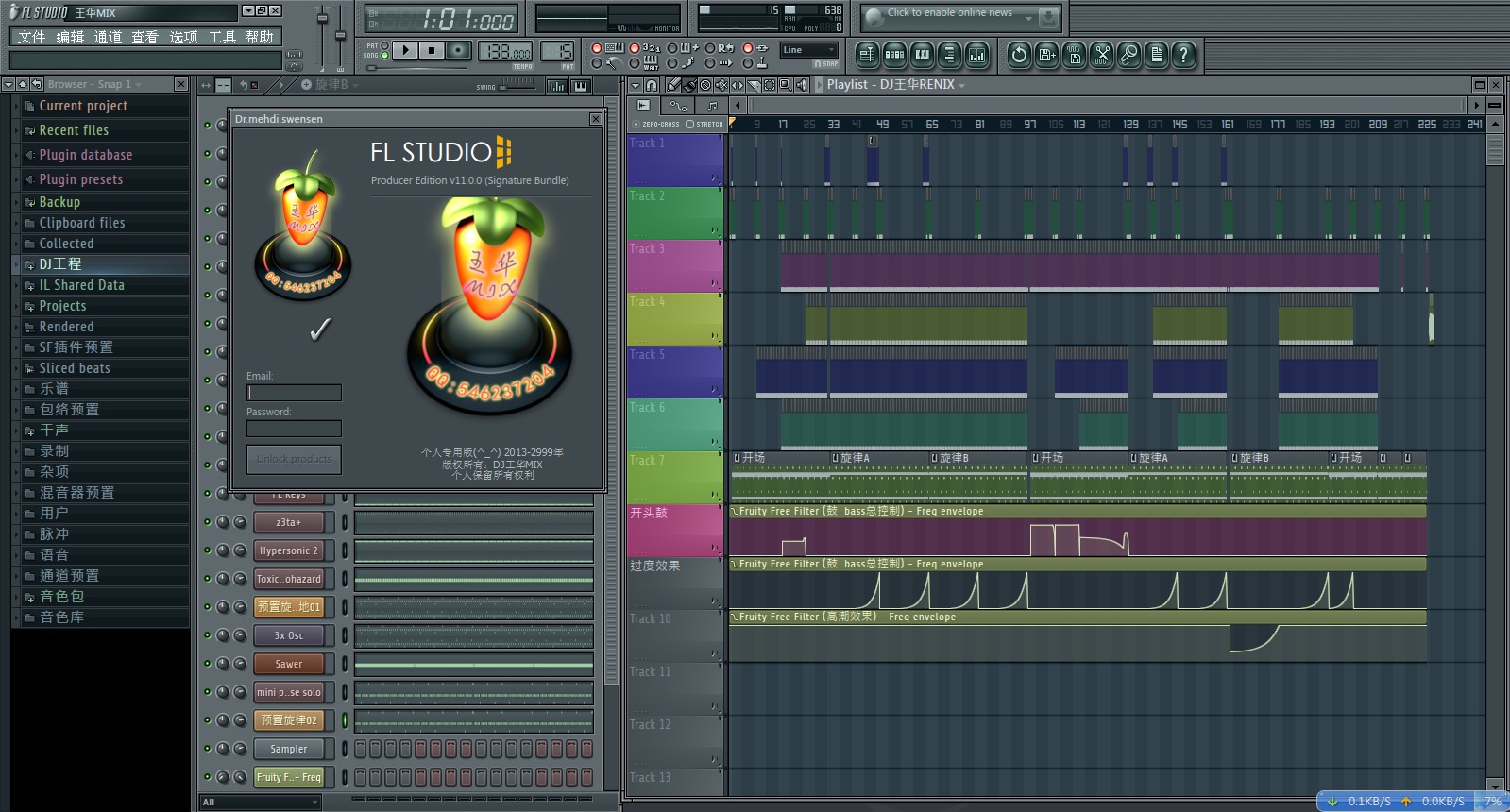Choose the select tool in Playlist
Viewport: 1510px width, 812px height.
770,85
